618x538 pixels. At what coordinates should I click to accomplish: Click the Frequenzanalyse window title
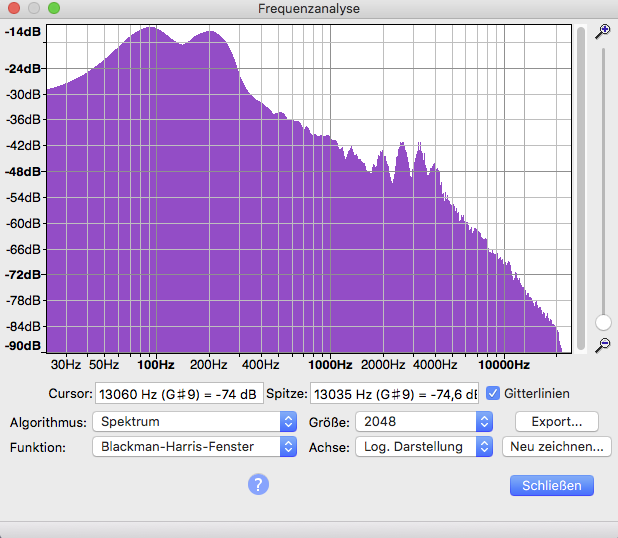coord(309,9)
